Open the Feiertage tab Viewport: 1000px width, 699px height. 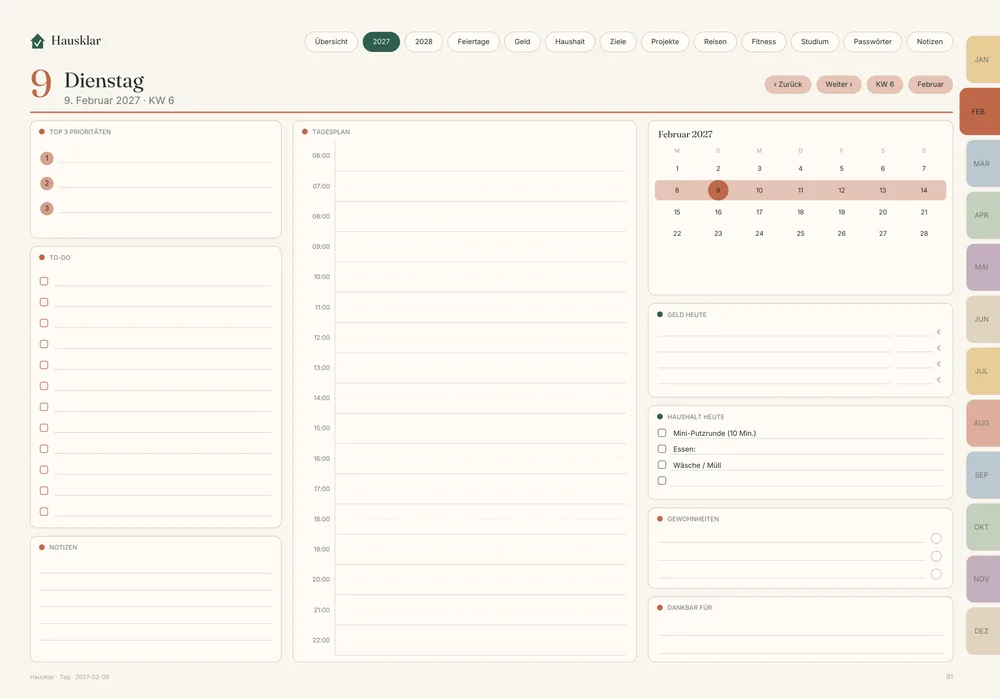coord(473,42)
